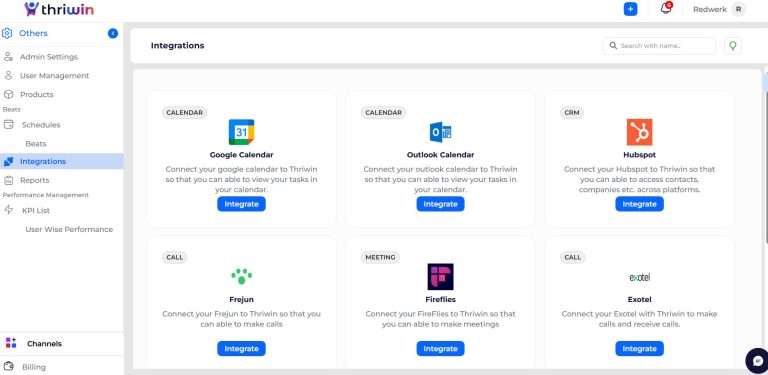Click the Integrations plug icon
This screenshot has height=375, width=768.
(8, 161)
